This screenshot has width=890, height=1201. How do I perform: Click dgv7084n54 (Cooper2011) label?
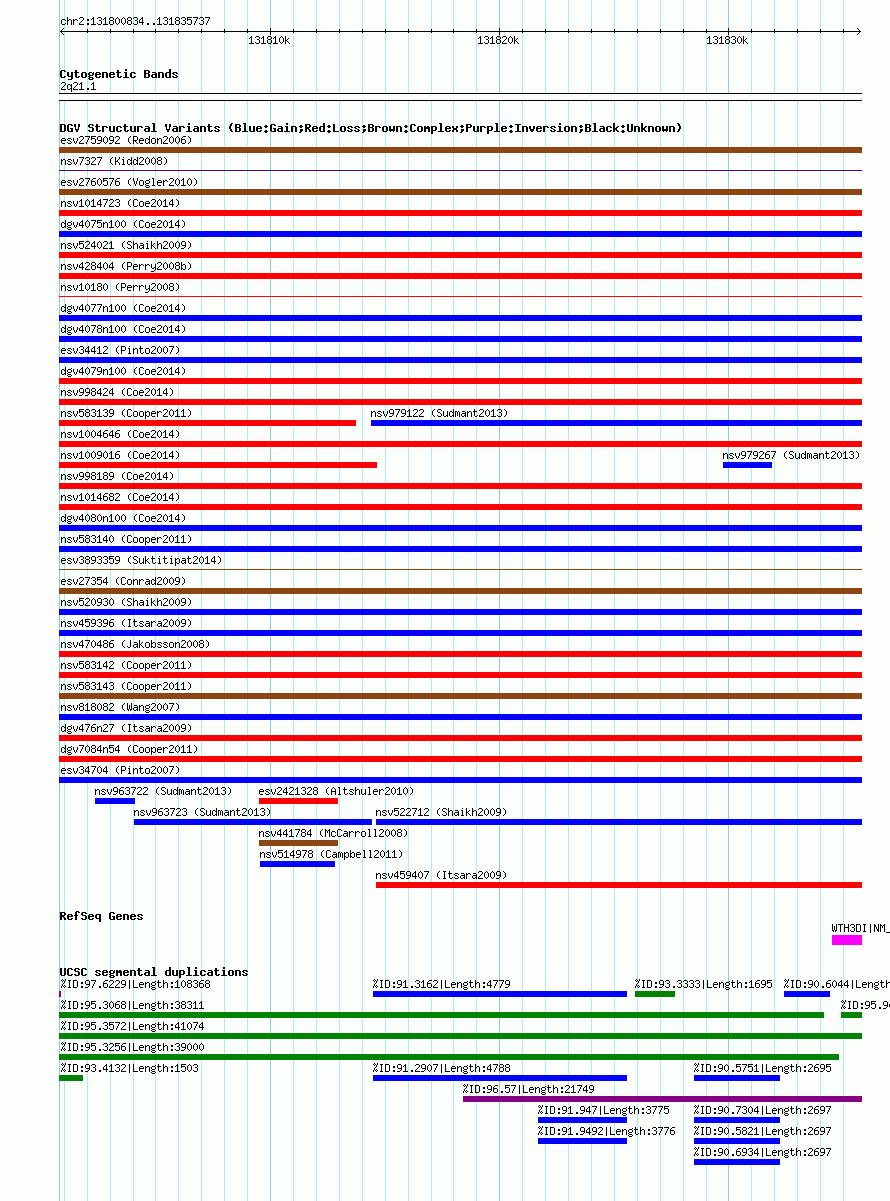(x=129, y=749)
